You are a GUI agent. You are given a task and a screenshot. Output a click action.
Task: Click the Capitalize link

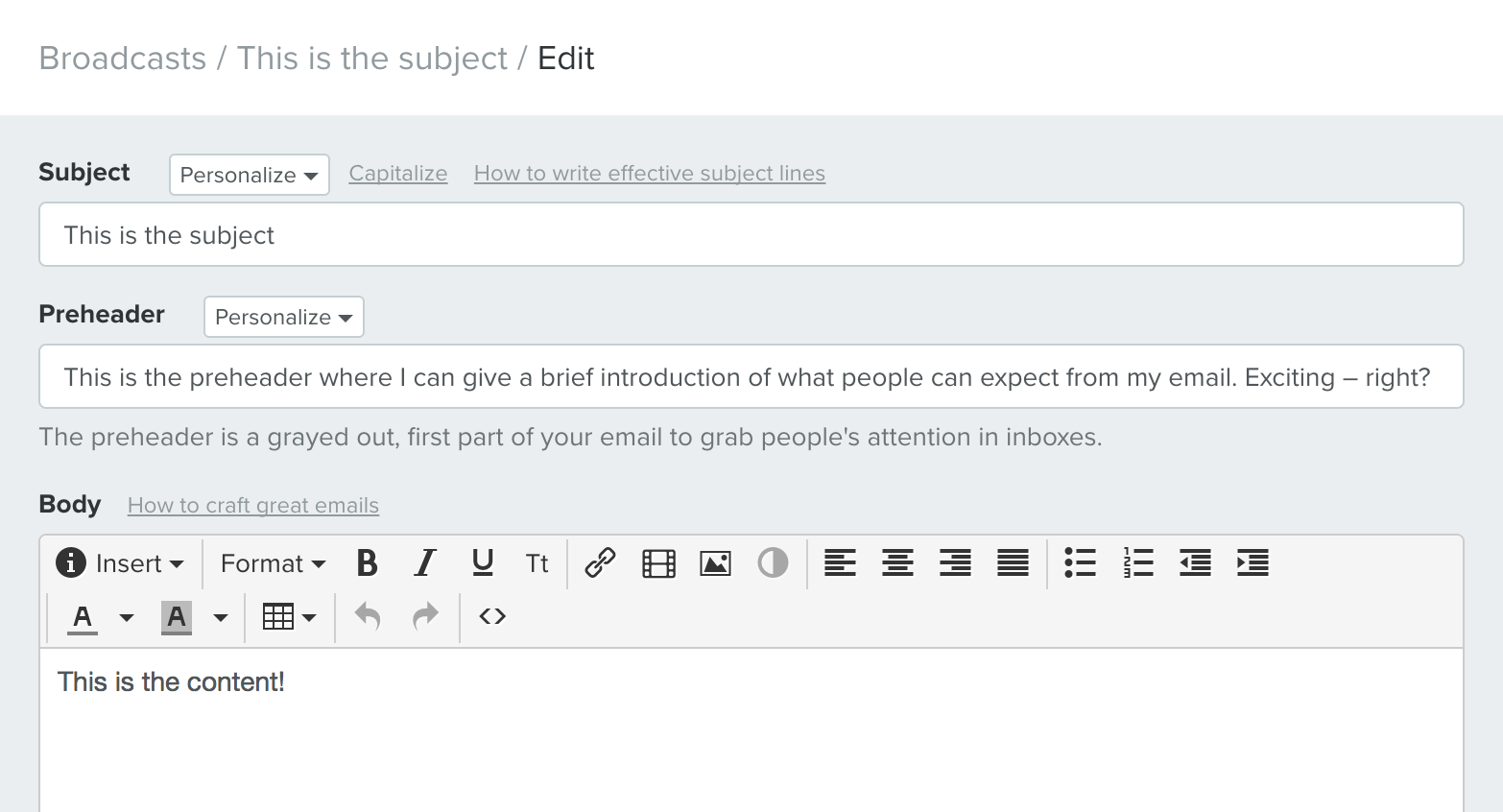click(398, 174)
